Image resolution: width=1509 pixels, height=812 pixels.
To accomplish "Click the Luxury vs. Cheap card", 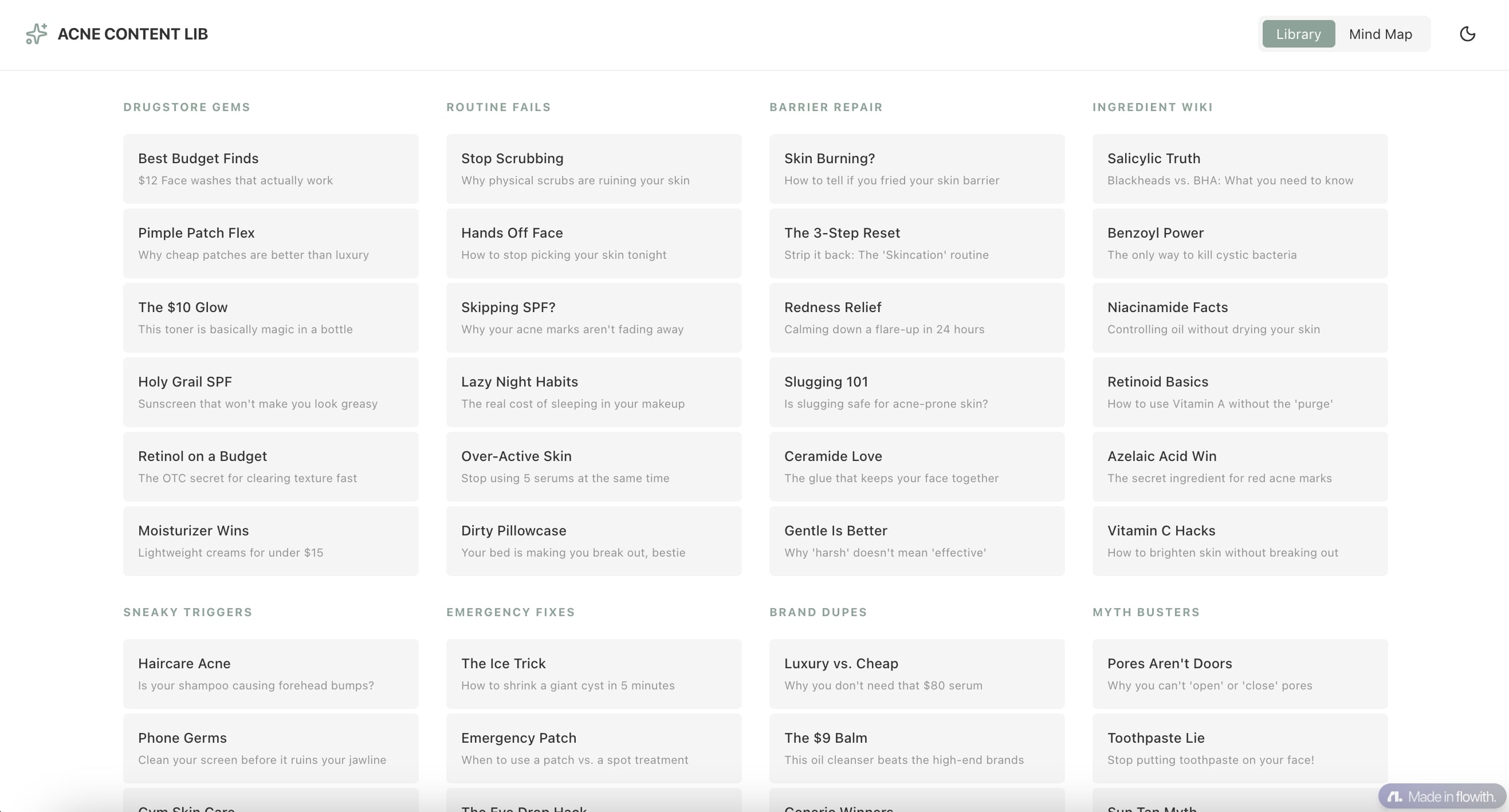I will pyautogui.click(x=917, y=674).
